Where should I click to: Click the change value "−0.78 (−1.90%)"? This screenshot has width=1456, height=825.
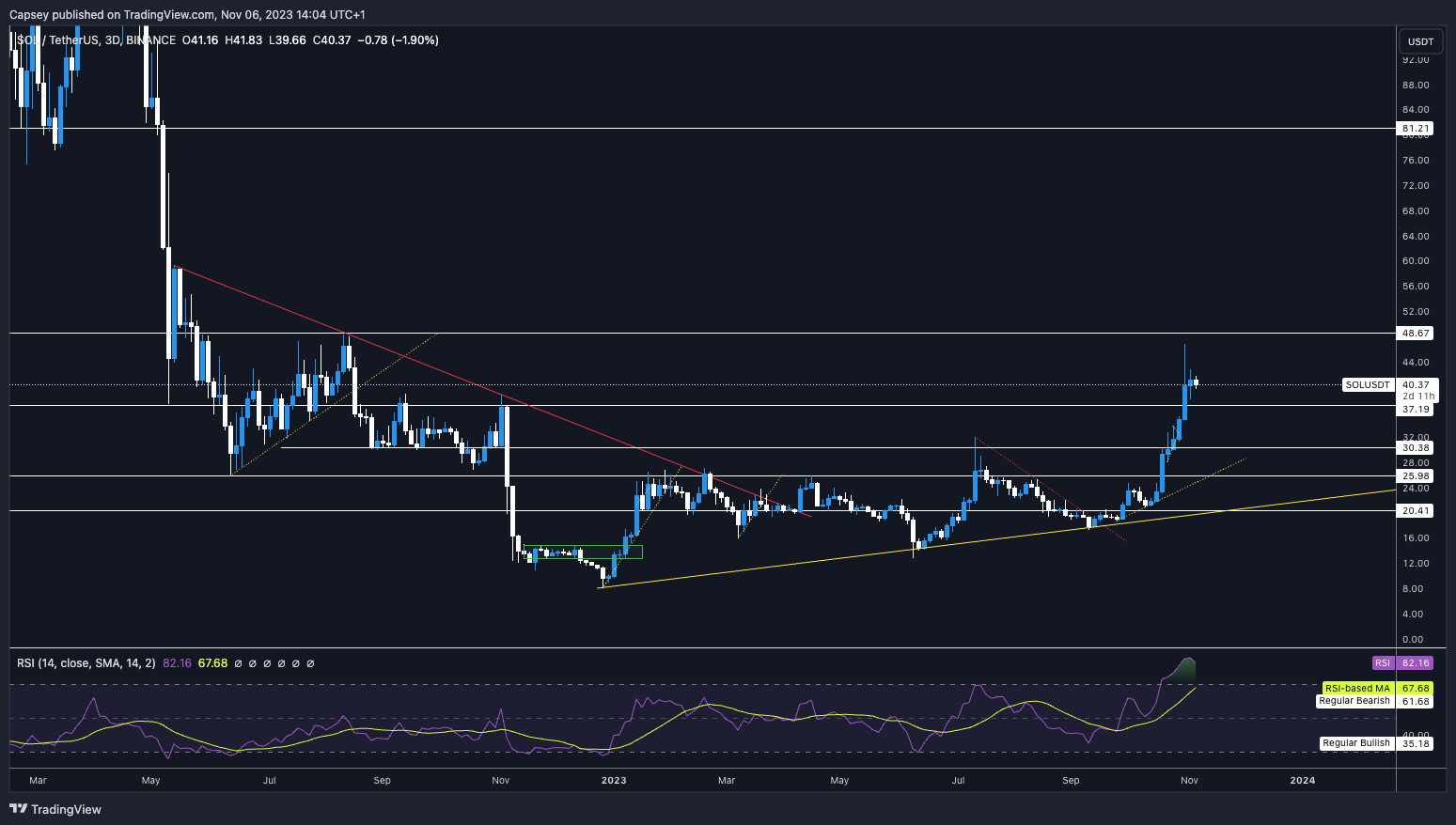pos(399,40)
